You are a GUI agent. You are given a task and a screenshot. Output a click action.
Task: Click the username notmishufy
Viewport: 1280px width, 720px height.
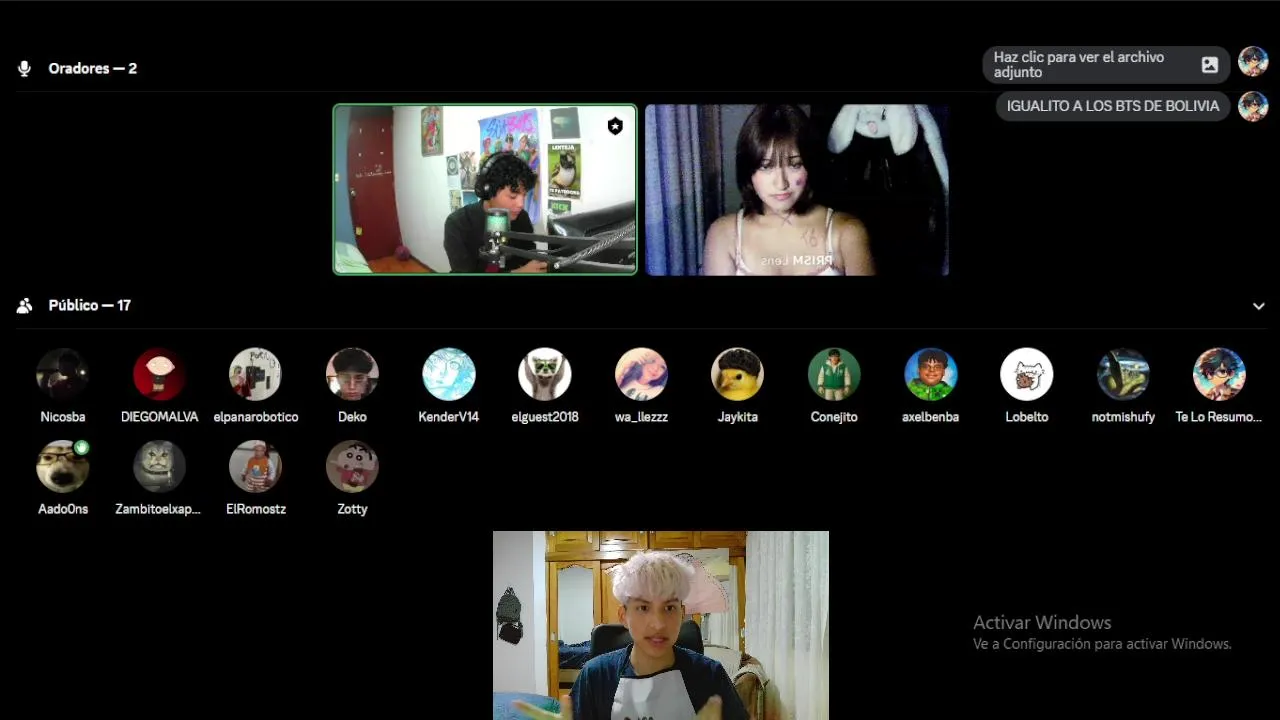point(1123,417)
